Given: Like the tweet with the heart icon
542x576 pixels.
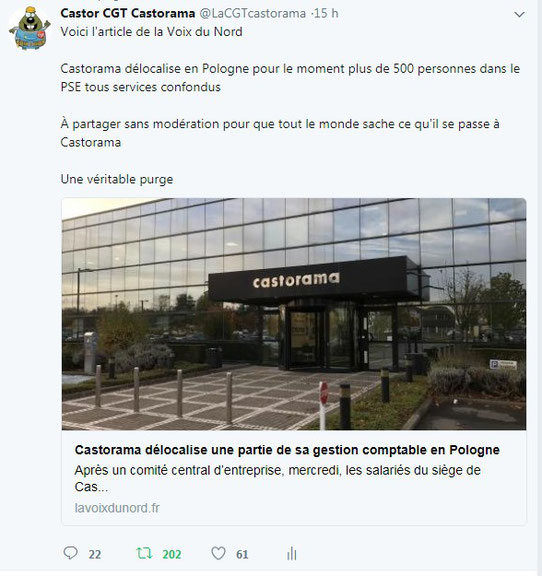Looking at the screenshot, I should 218,553.
